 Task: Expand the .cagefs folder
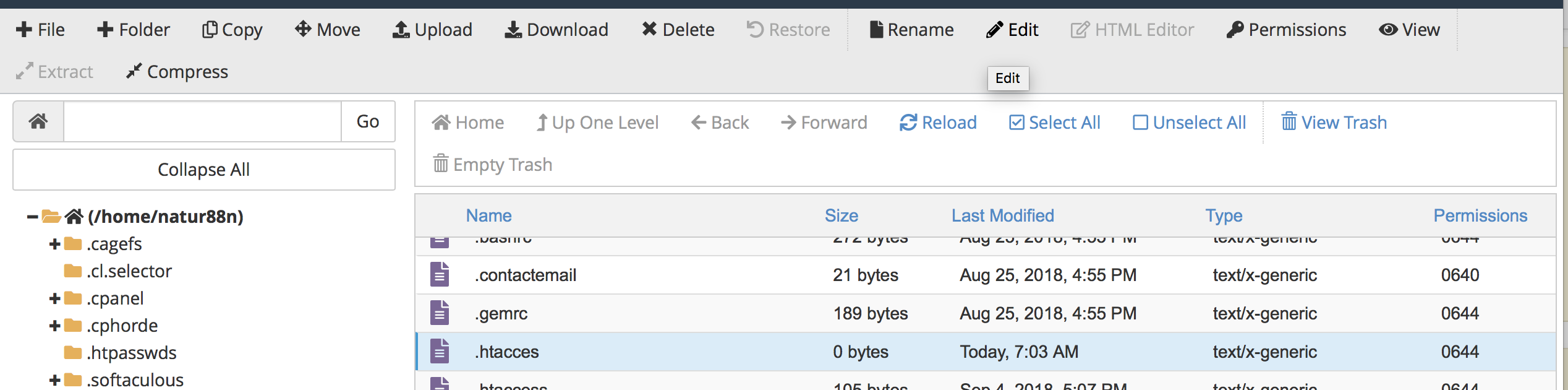[54, 244]
